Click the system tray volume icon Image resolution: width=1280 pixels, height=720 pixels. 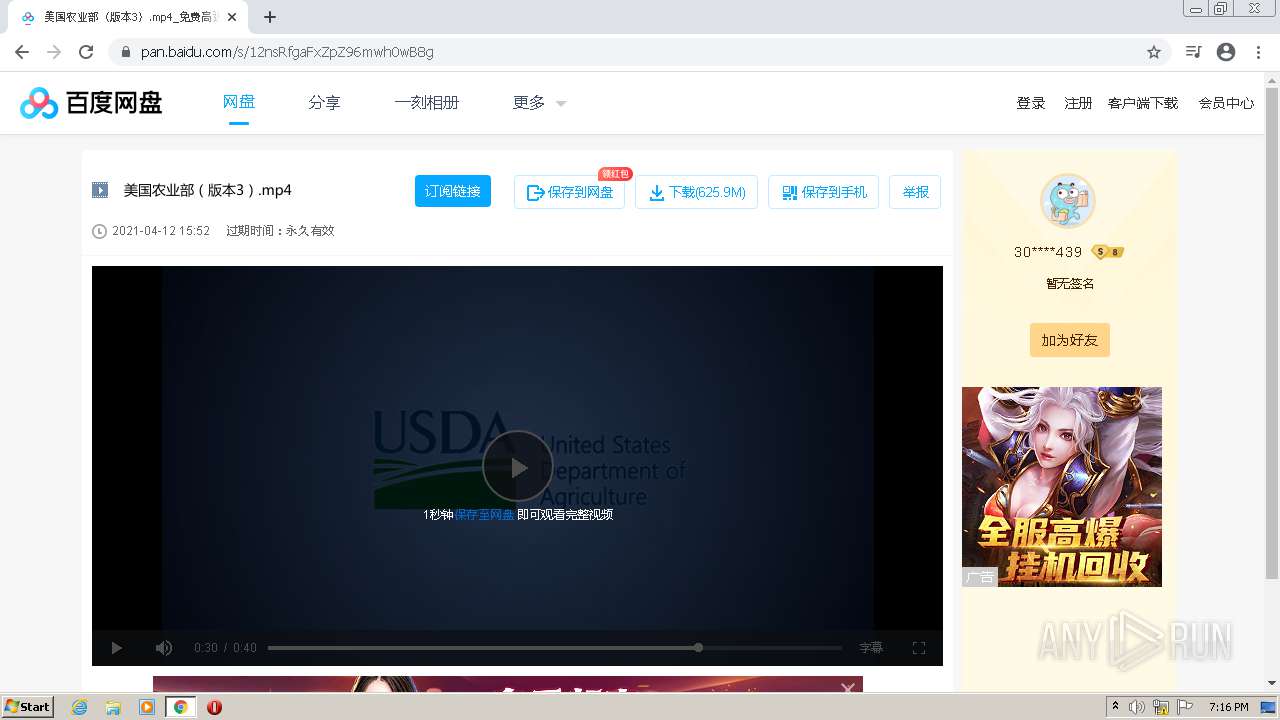1137,707
